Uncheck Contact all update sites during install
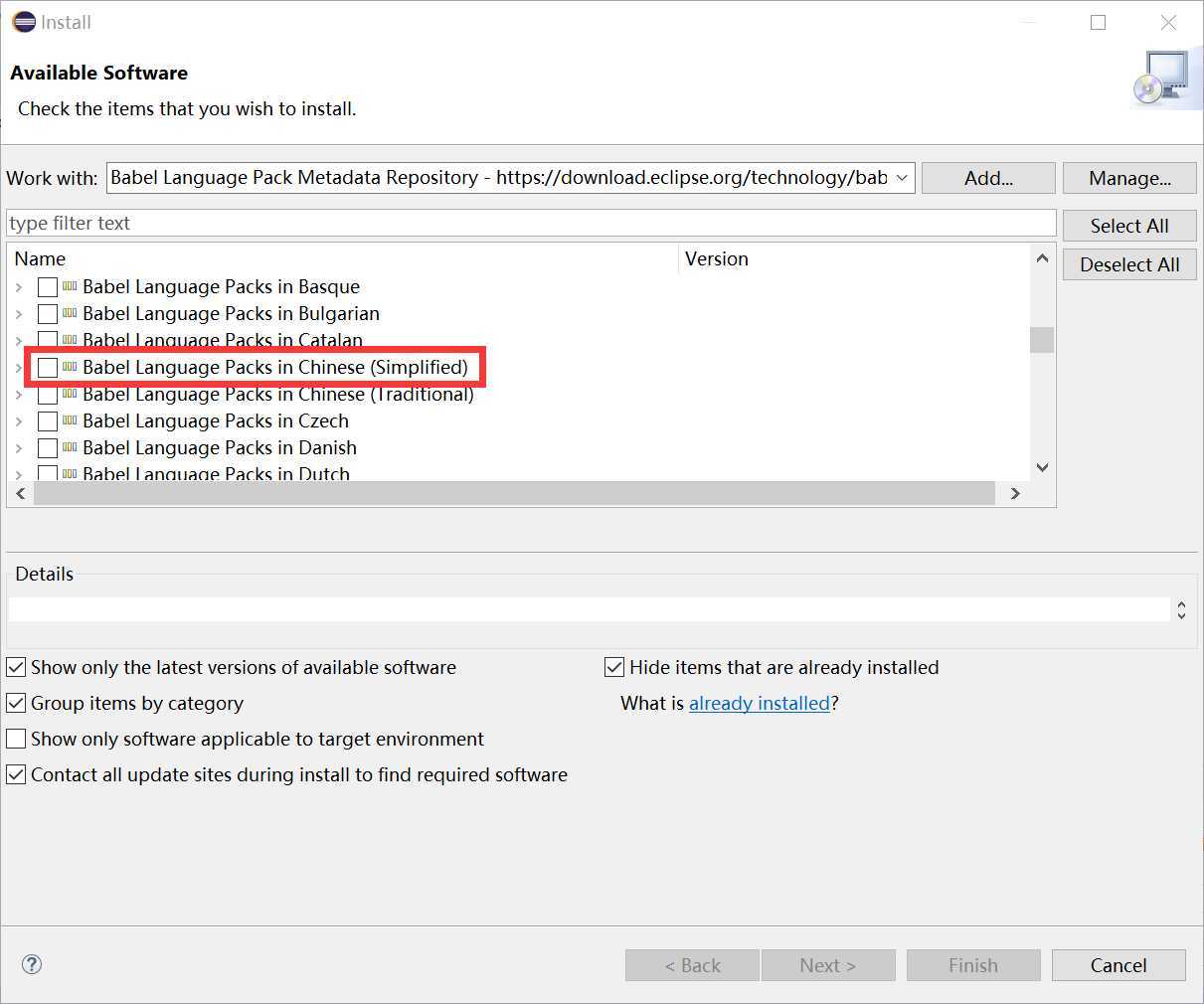Image resolution: width=1204 pixels, height=1004 pixels. tap(16, 774)
